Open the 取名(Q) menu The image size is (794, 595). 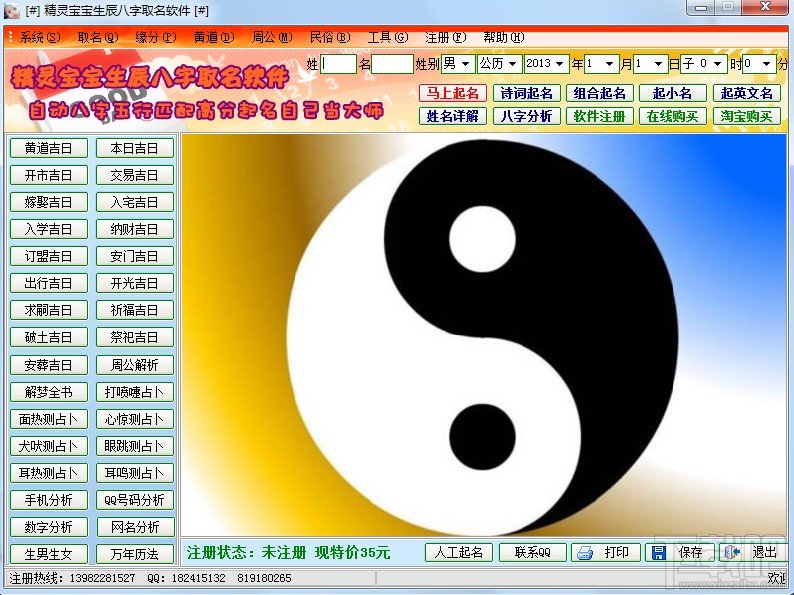pos(98,37)
